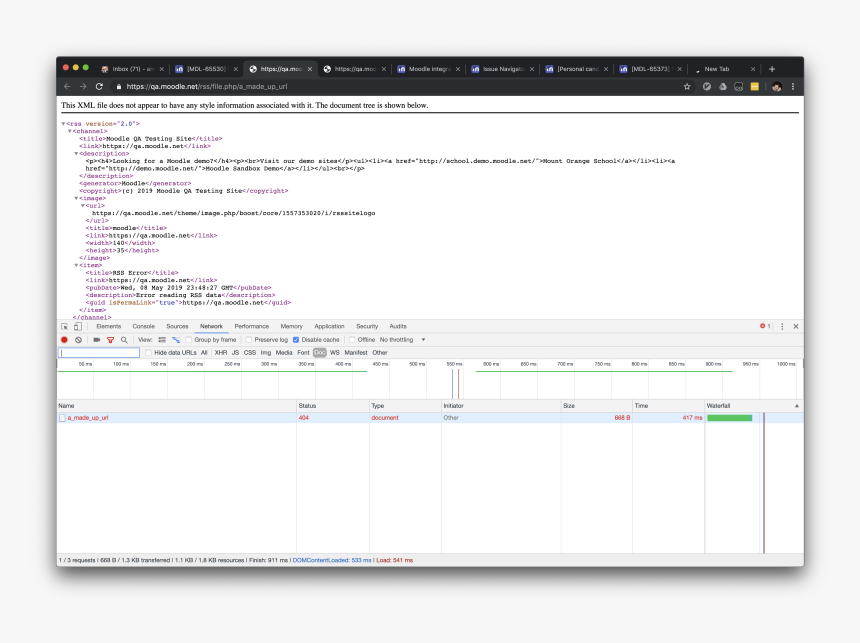Close the New Tab tab
The image size is (860, 643).
[753, 69]
